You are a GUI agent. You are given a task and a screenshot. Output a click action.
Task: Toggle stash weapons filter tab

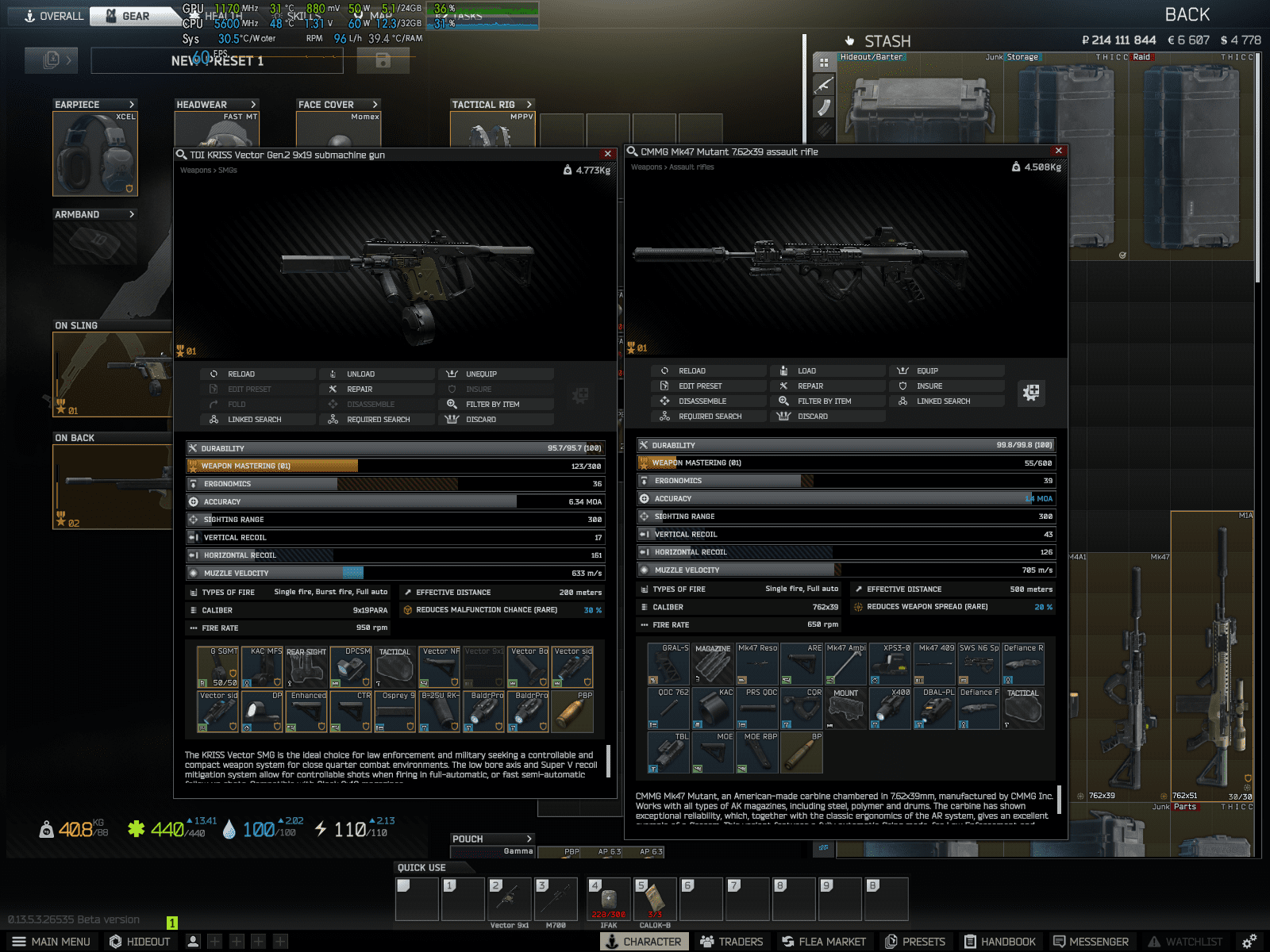pos(824,84)
